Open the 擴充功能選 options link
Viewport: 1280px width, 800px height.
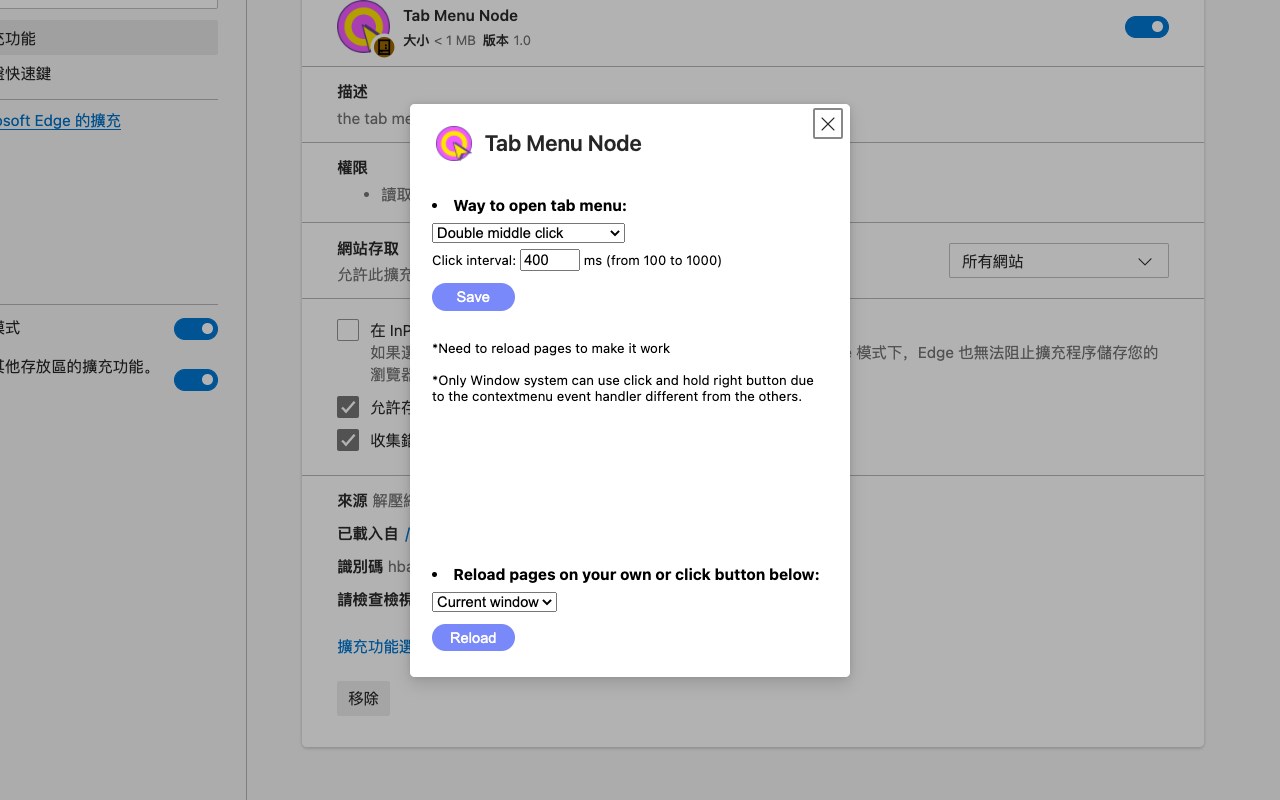tap(374, 647)
